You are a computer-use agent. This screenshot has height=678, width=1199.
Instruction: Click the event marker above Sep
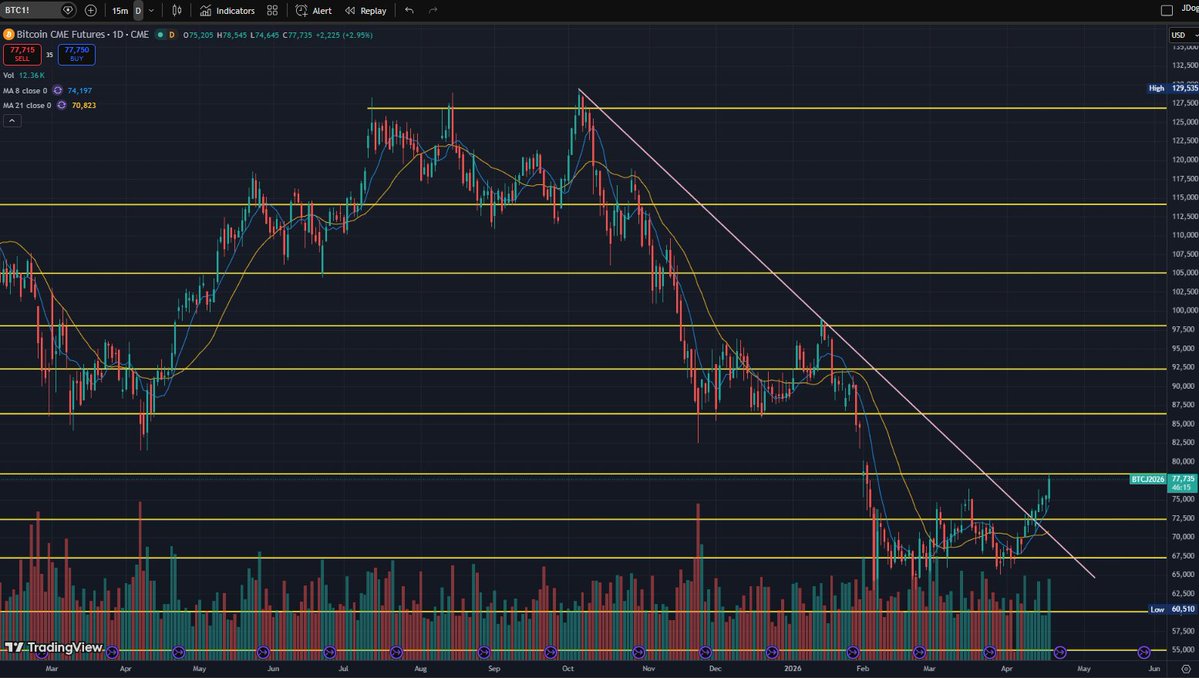[483, 652]
